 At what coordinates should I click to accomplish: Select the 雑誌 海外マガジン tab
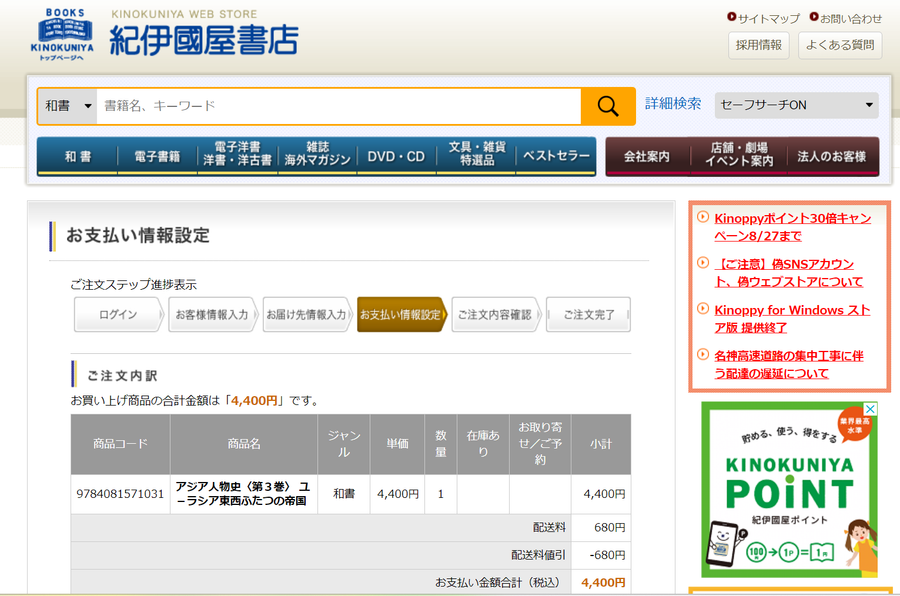[317, 154]
